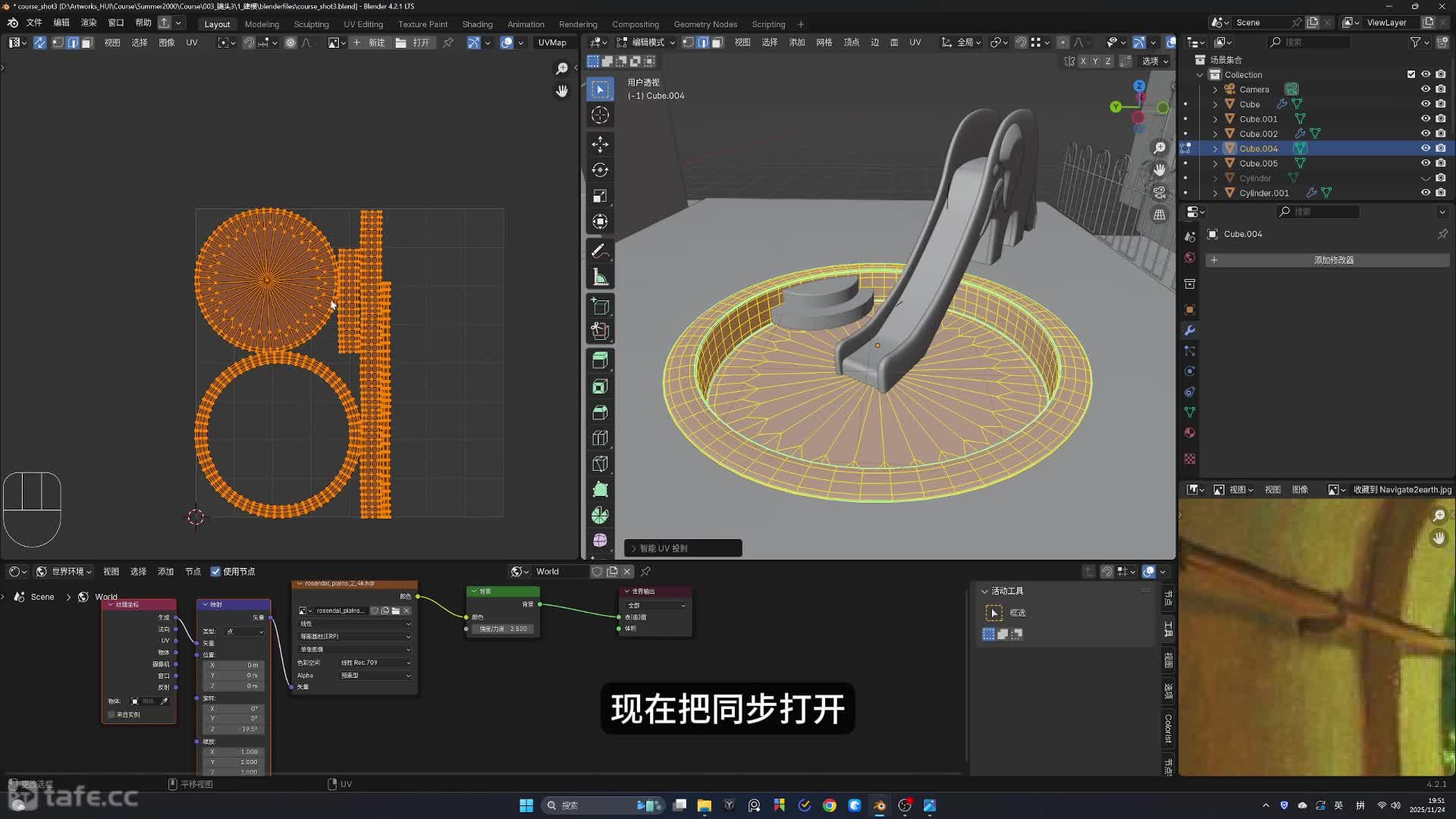This screenshot has width=1456, height=819.
Task: Toggle Collection exclude checkbox in outliner
Action: [1410, 74]
